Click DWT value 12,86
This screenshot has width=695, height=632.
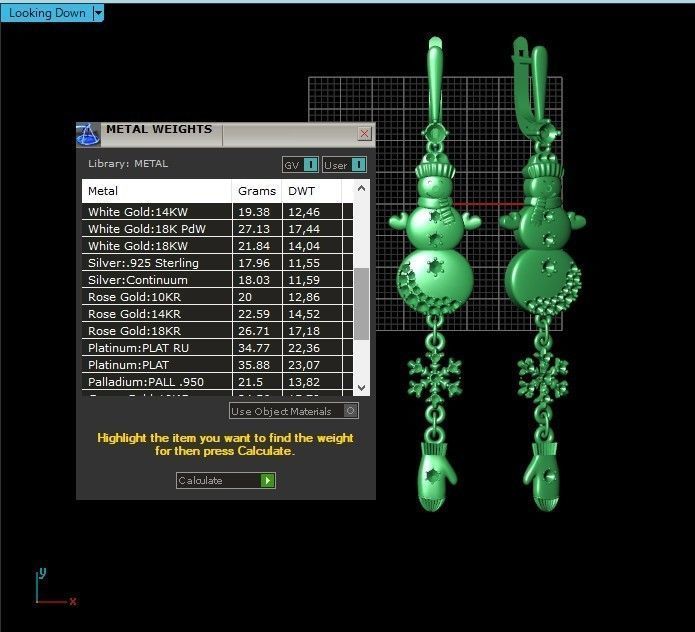[304, 297]
